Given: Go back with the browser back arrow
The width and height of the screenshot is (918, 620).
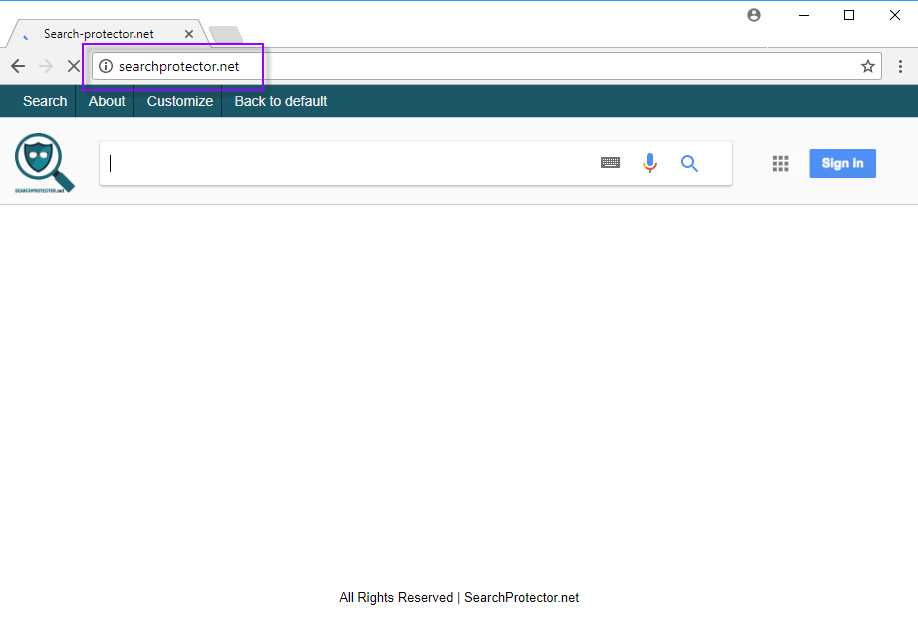Looking at the screenshot, I should coord(18,66).
